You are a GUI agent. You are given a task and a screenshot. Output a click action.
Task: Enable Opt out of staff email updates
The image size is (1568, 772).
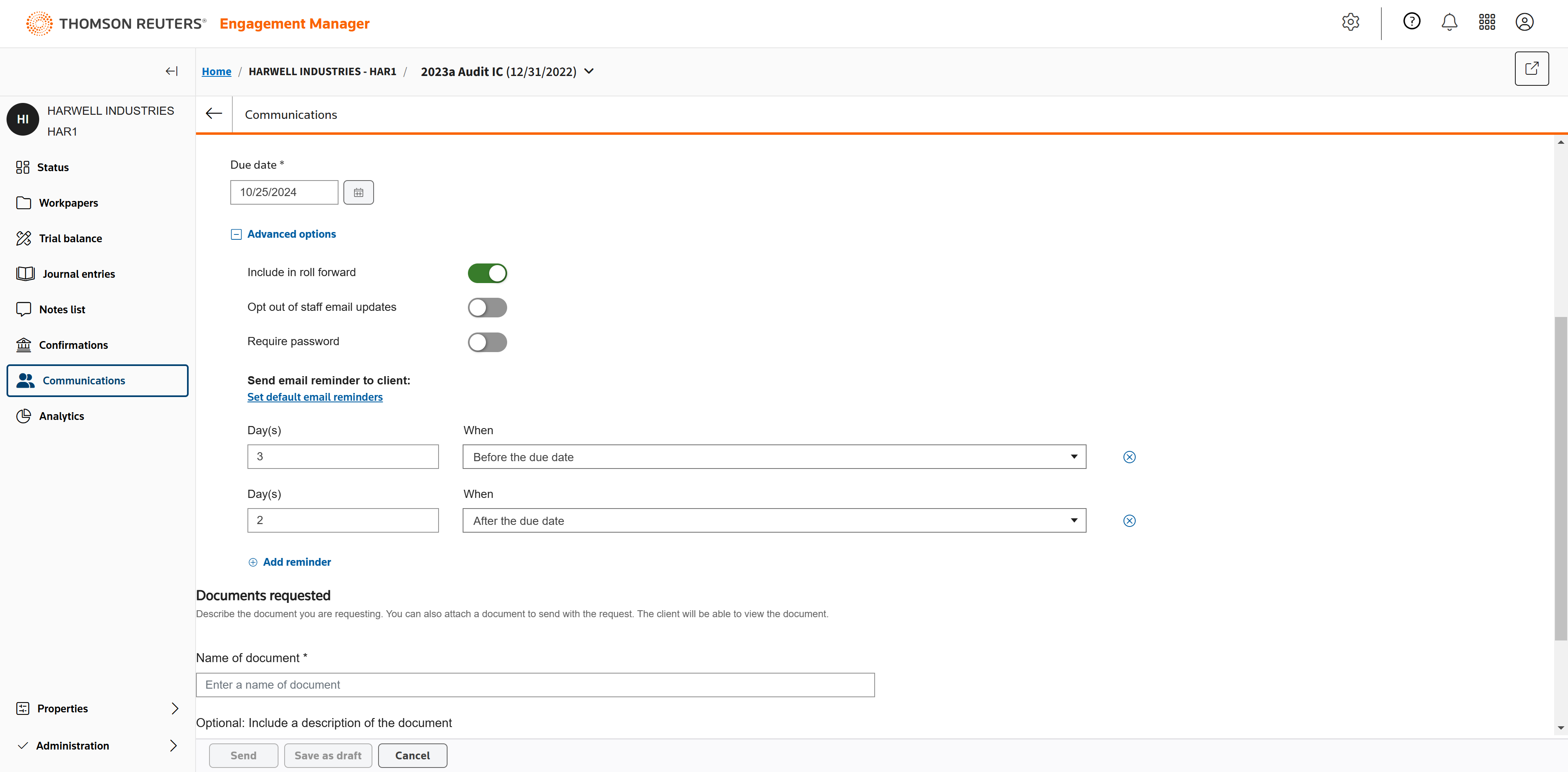pyautogui.click(x=487, y=308)
